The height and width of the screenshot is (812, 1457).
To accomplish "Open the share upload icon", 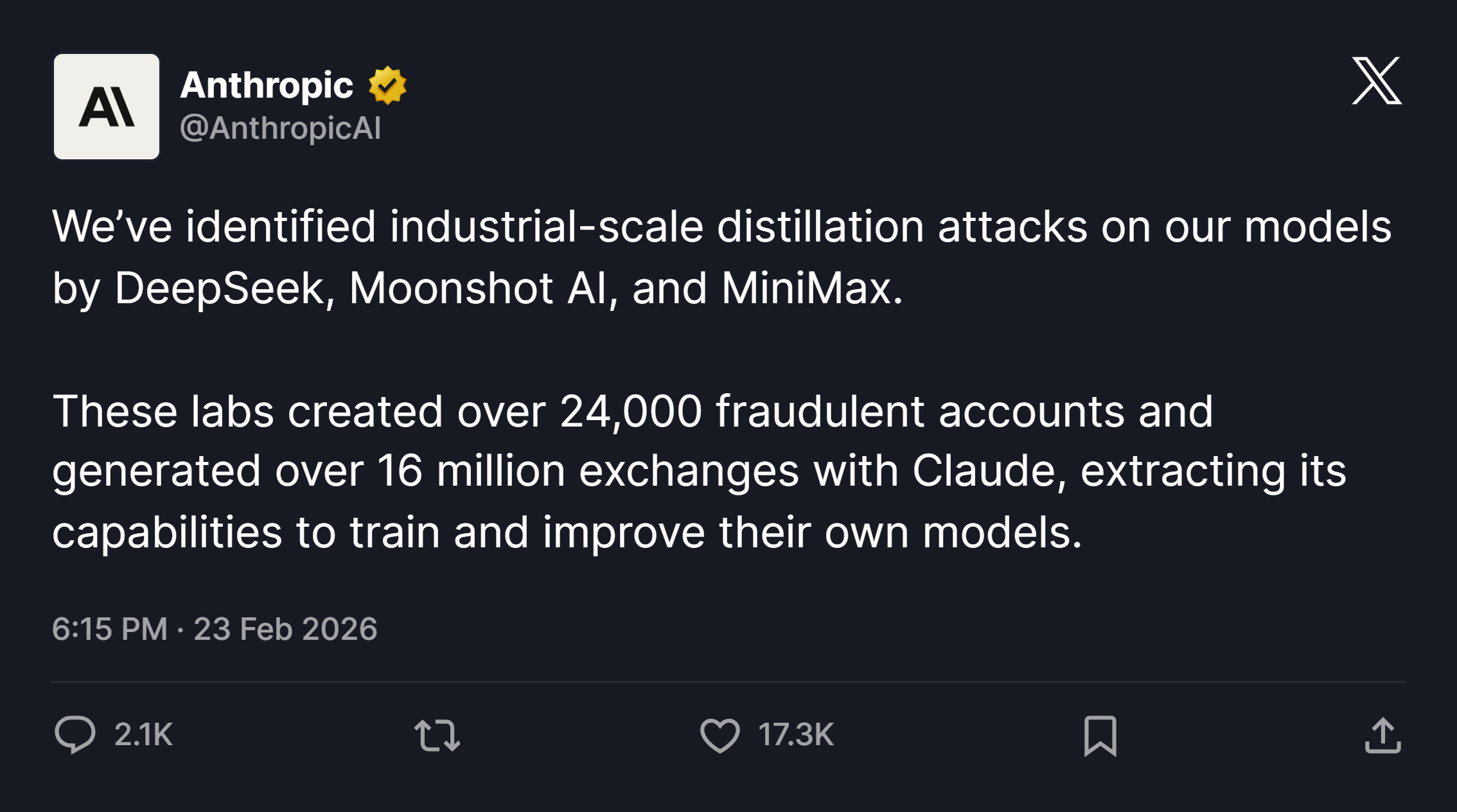I will pos(1382,735).
